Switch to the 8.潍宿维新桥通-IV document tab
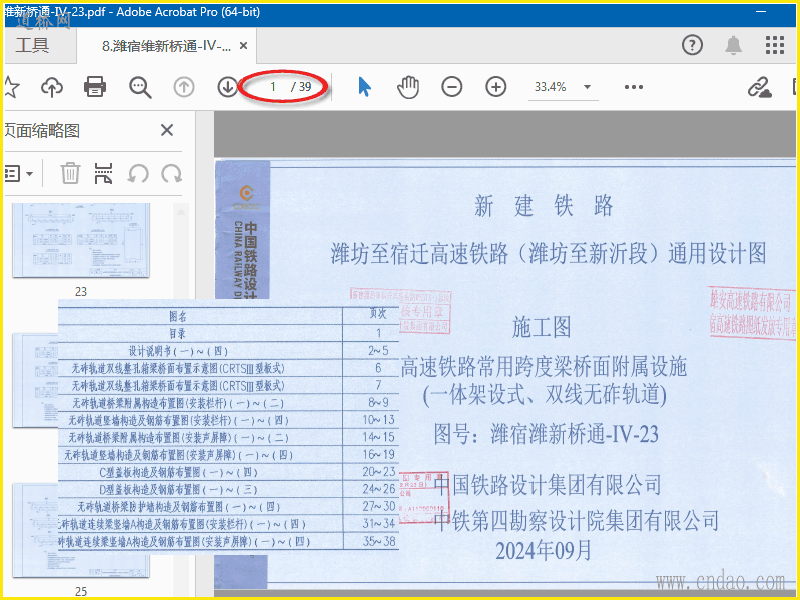This screenshot has width=800, height=600. tap(166, 46)
